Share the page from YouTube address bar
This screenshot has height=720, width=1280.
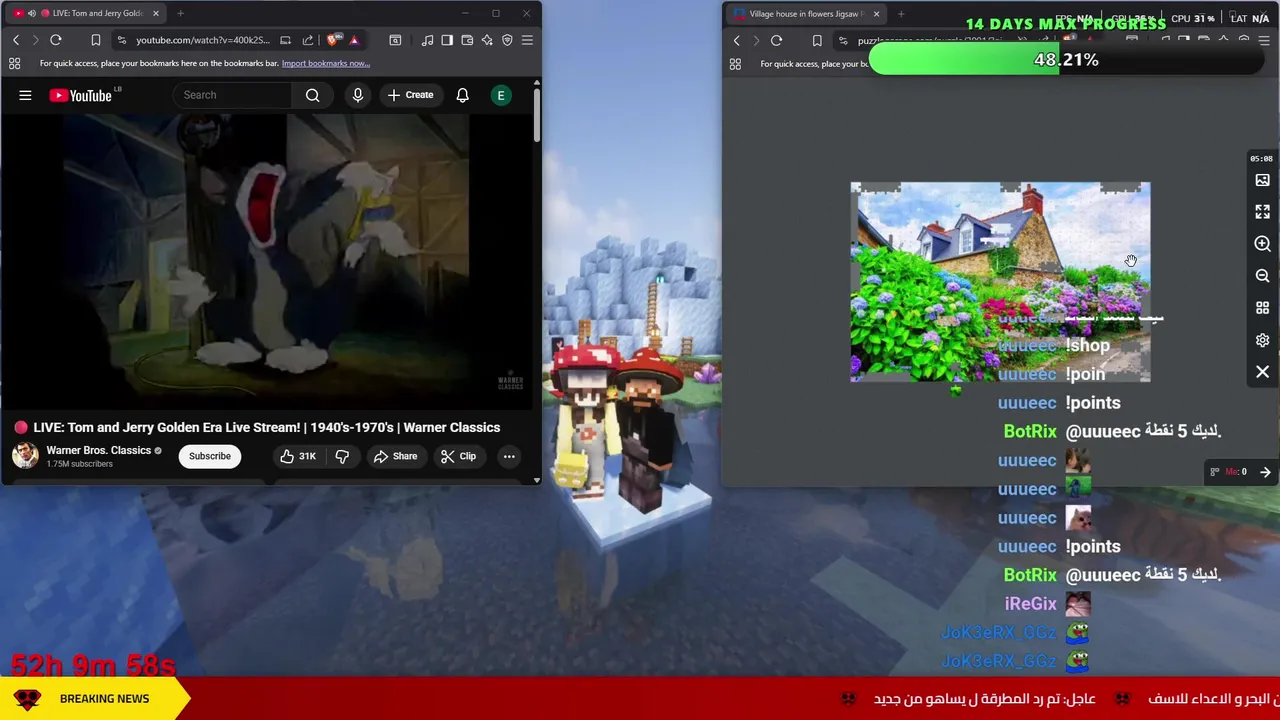coord(307,40)
